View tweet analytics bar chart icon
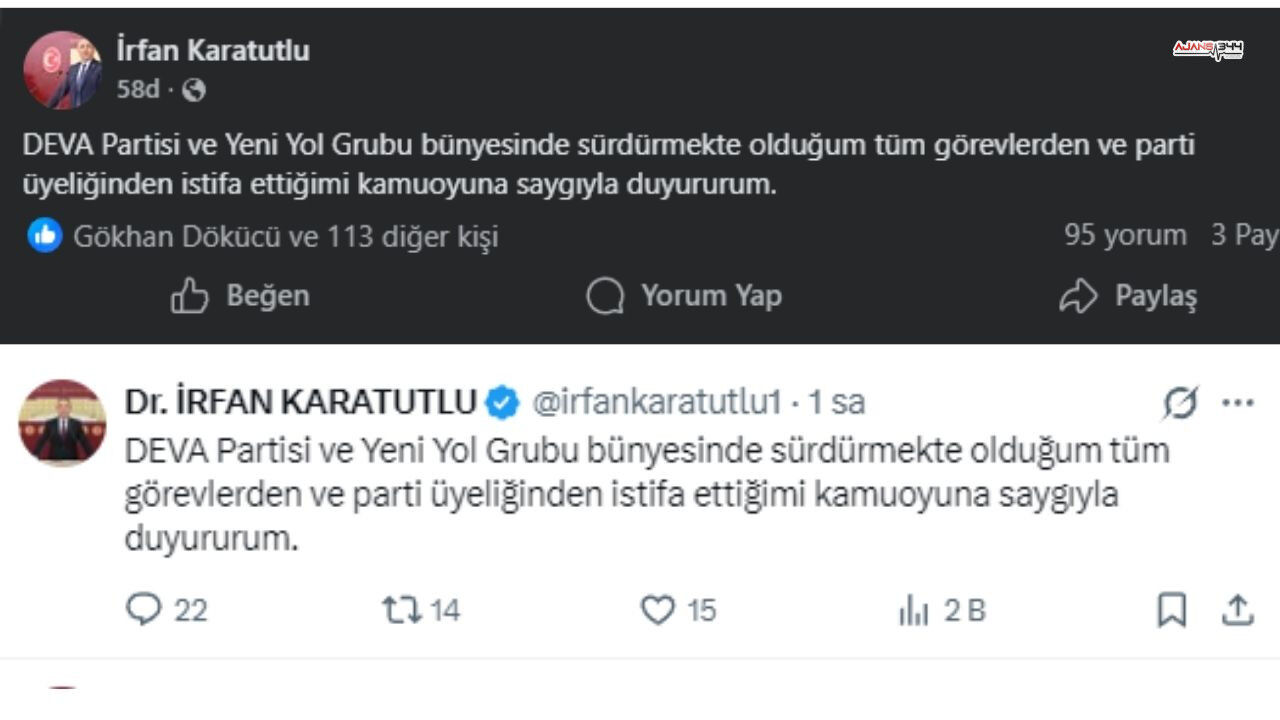The image size is (1280, 720). click(913, 610)
